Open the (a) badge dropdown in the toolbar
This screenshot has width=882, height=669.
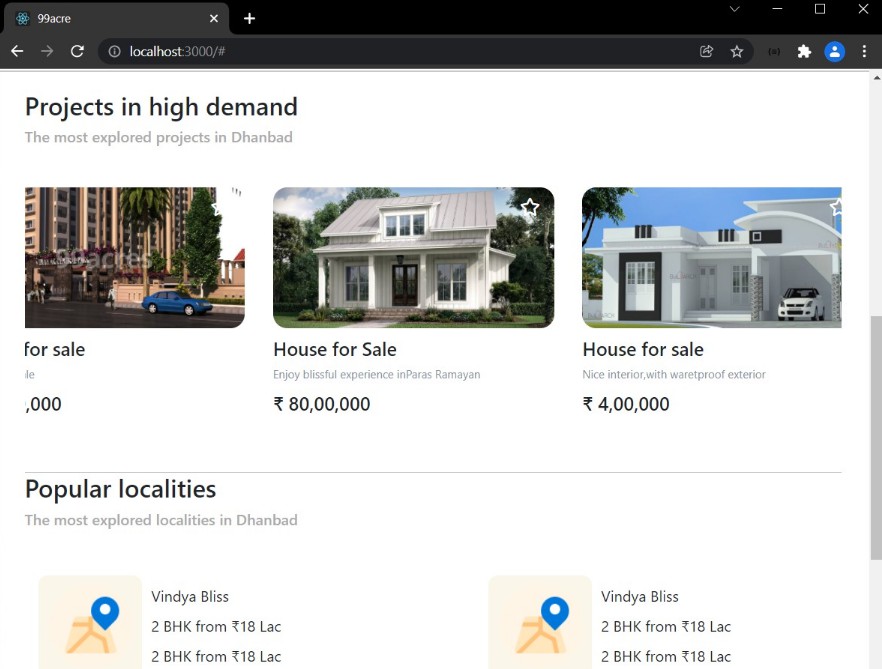coord(773,51)
